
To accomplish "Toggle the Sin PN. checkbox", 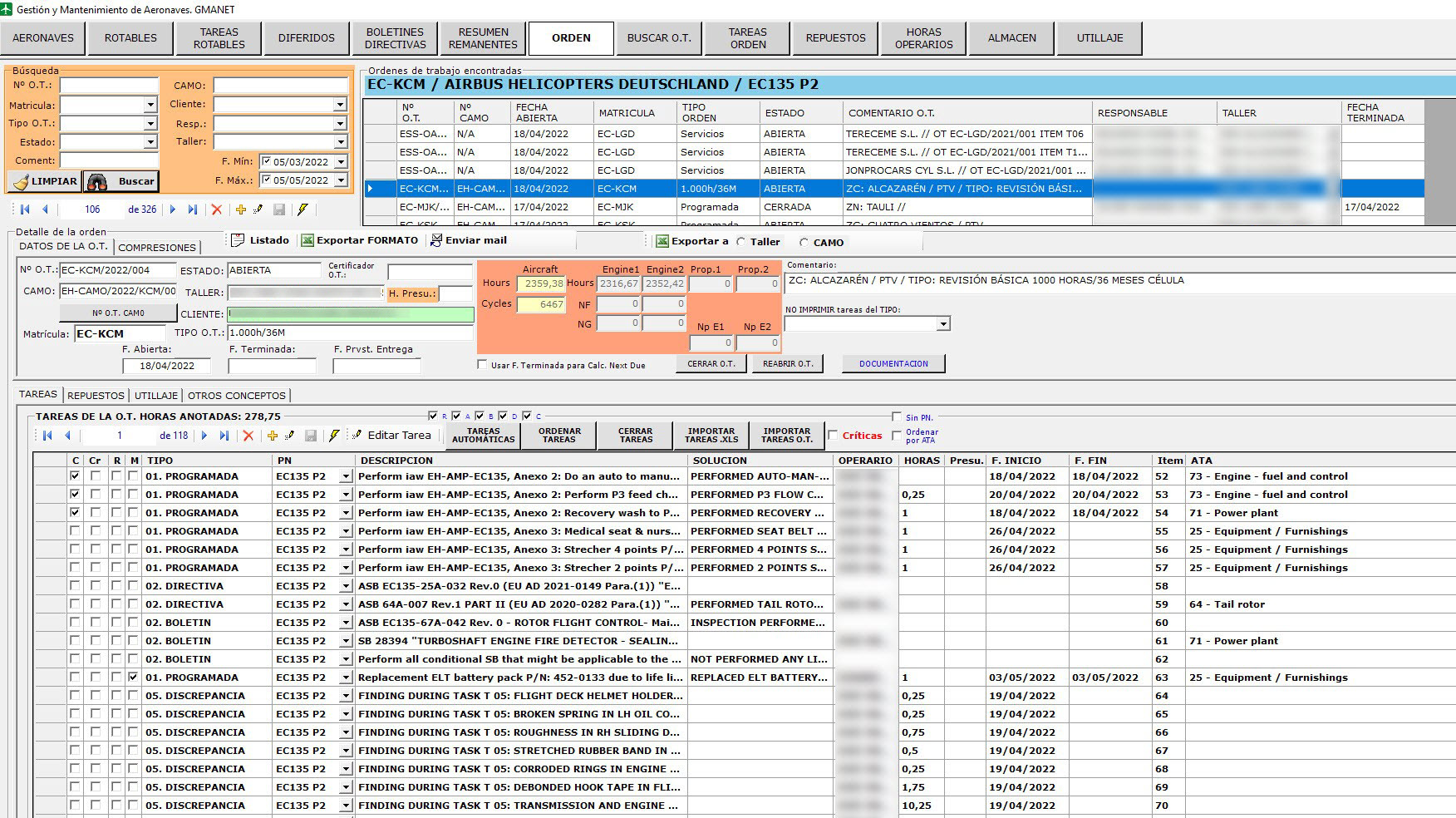I will (x=897, y=417).
